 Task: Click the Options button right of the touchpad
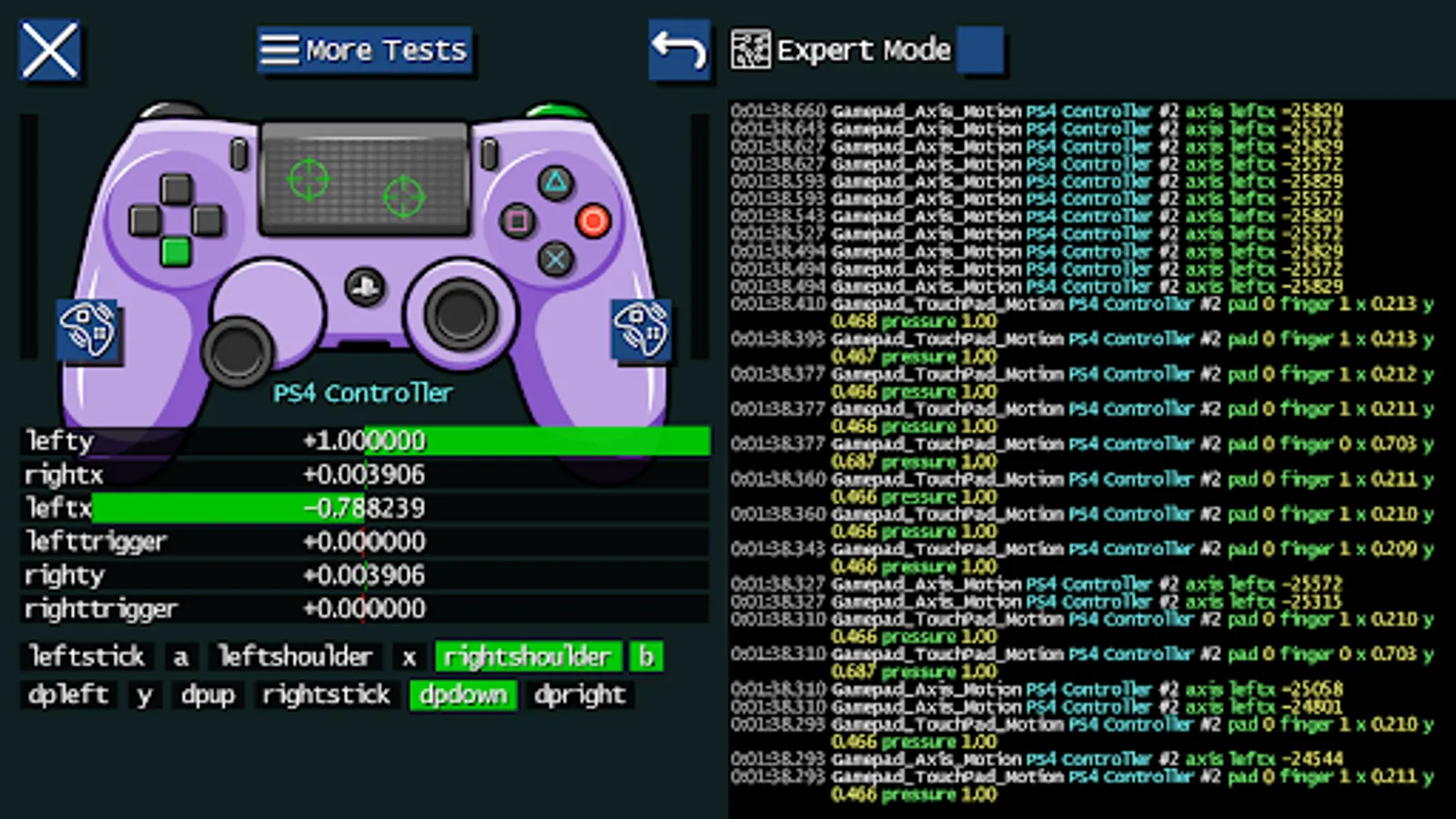tap(489, 154)
